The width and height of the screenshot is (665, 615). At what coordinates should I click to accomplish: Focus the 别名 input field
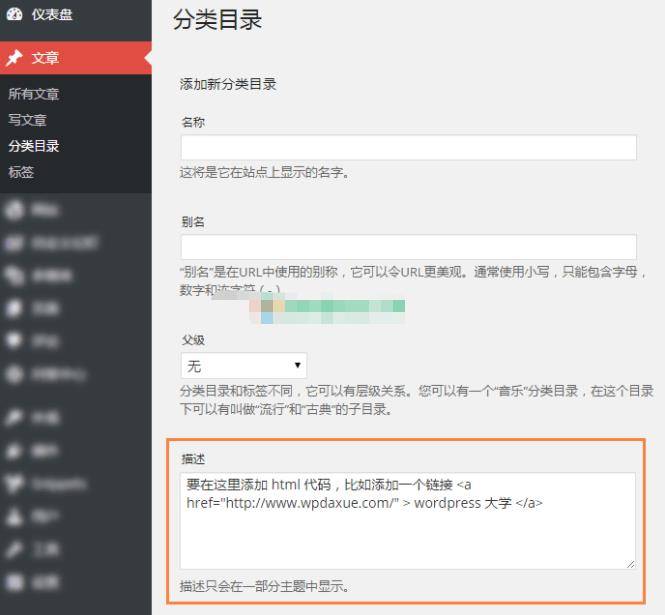(x=408, y=247)
